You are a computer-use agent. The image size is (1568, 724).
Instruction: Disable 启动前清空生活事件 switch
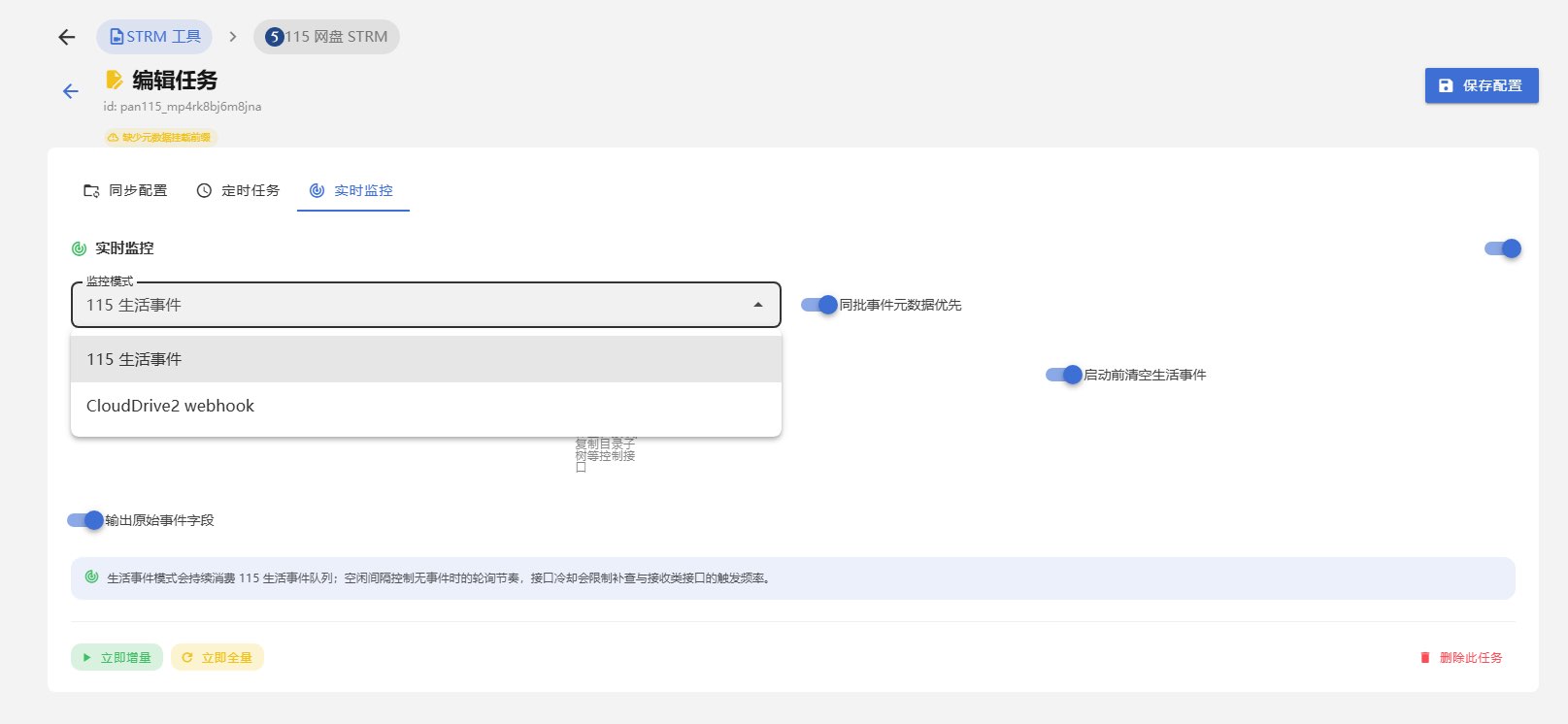[1064, 375]
